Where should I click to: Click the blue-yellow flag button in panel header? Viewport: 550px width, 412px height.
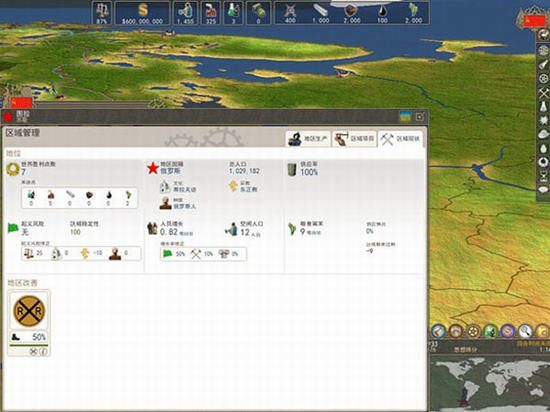click(x=405, y=116)
